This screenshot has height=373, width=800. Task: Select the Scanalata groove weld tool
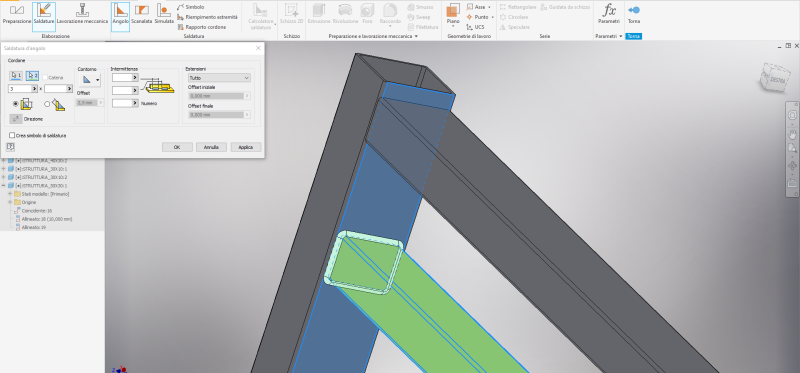coord(142,15)
